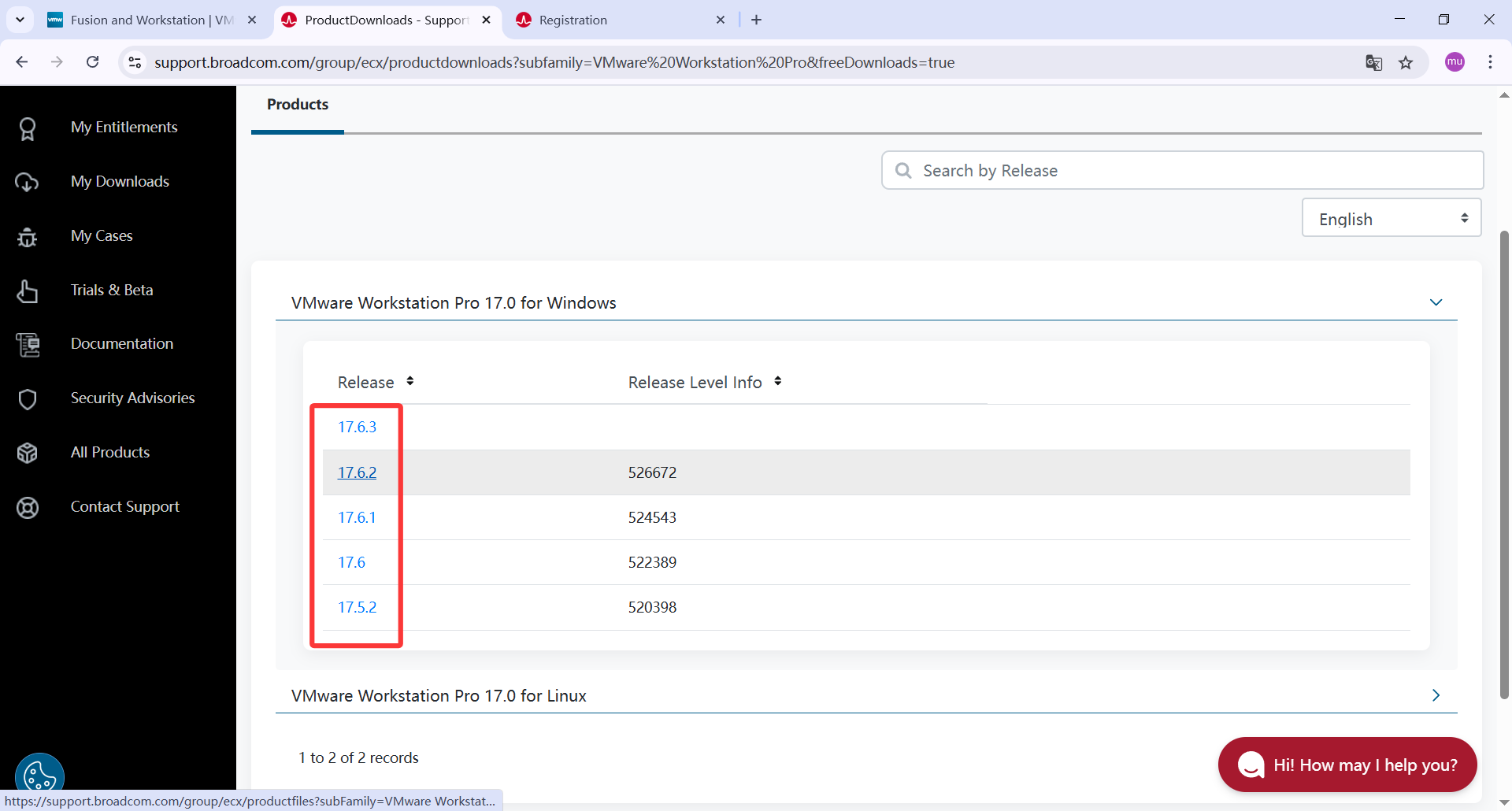
Task: Click the Search by Release field
Action: 1182,170
